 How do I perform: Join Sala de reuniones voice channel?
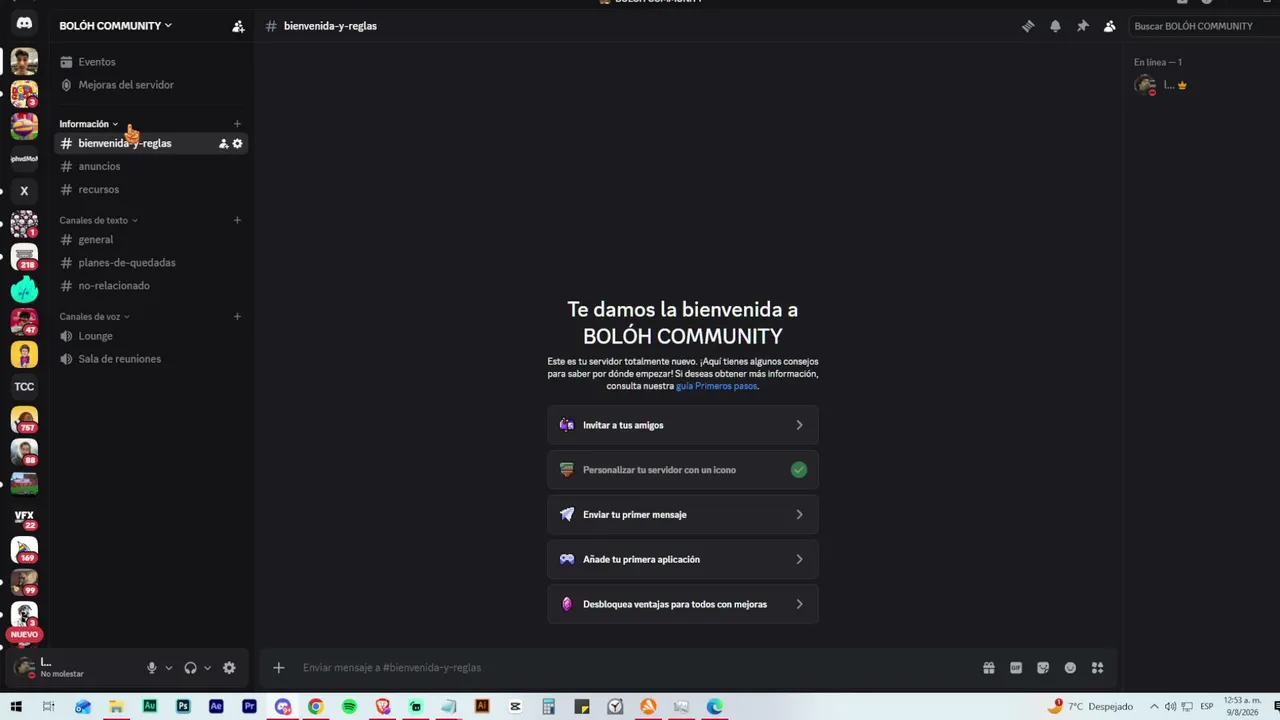(x=151, y=359)
